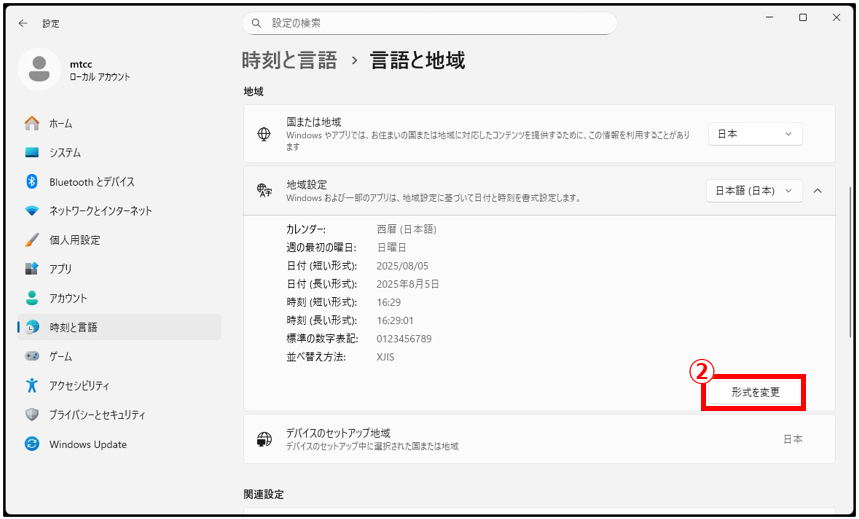This screenshot has width=859, height=519.
Task: Click the Bluetooth icon in sidebar
Action: click(32, 181)
